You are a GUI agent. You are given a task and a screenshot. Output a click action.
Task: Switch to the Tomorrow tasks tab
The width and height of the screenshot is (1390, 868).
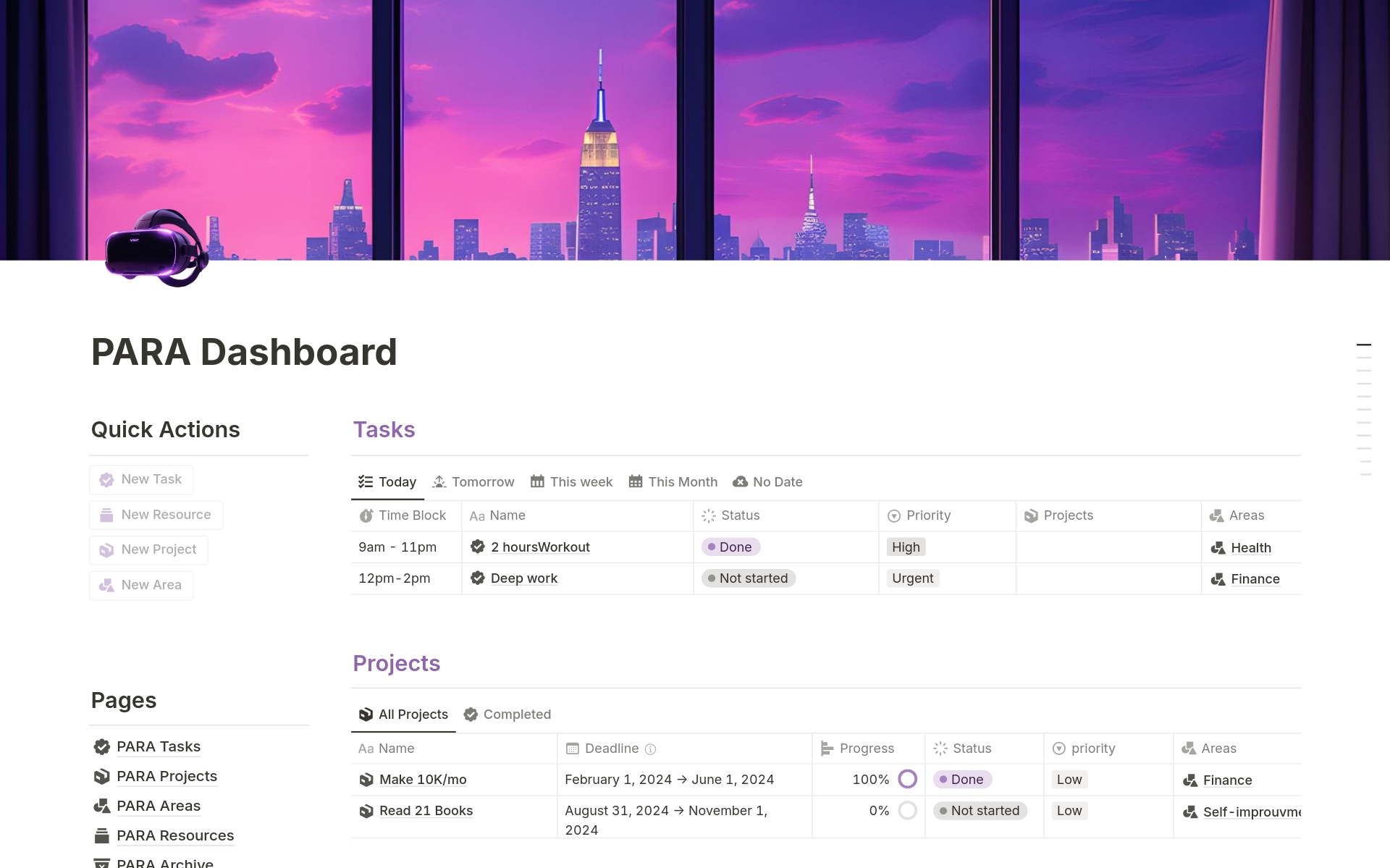click(473, 482)
